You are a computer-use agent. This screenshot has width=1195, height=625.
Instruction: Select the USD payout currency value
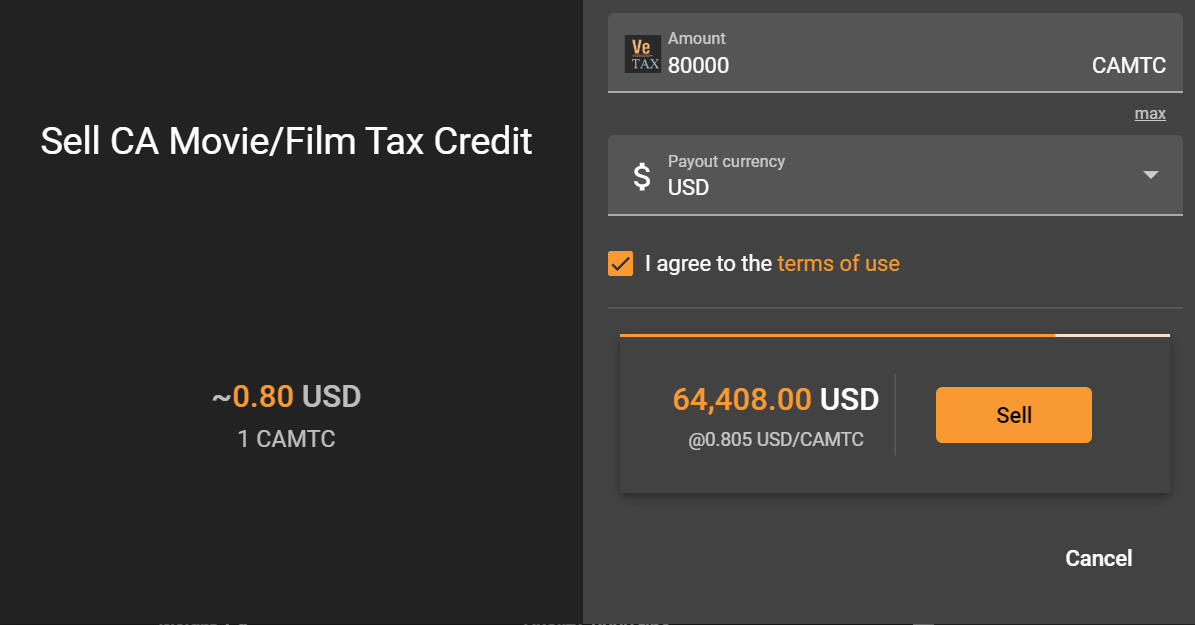[689, 187]
